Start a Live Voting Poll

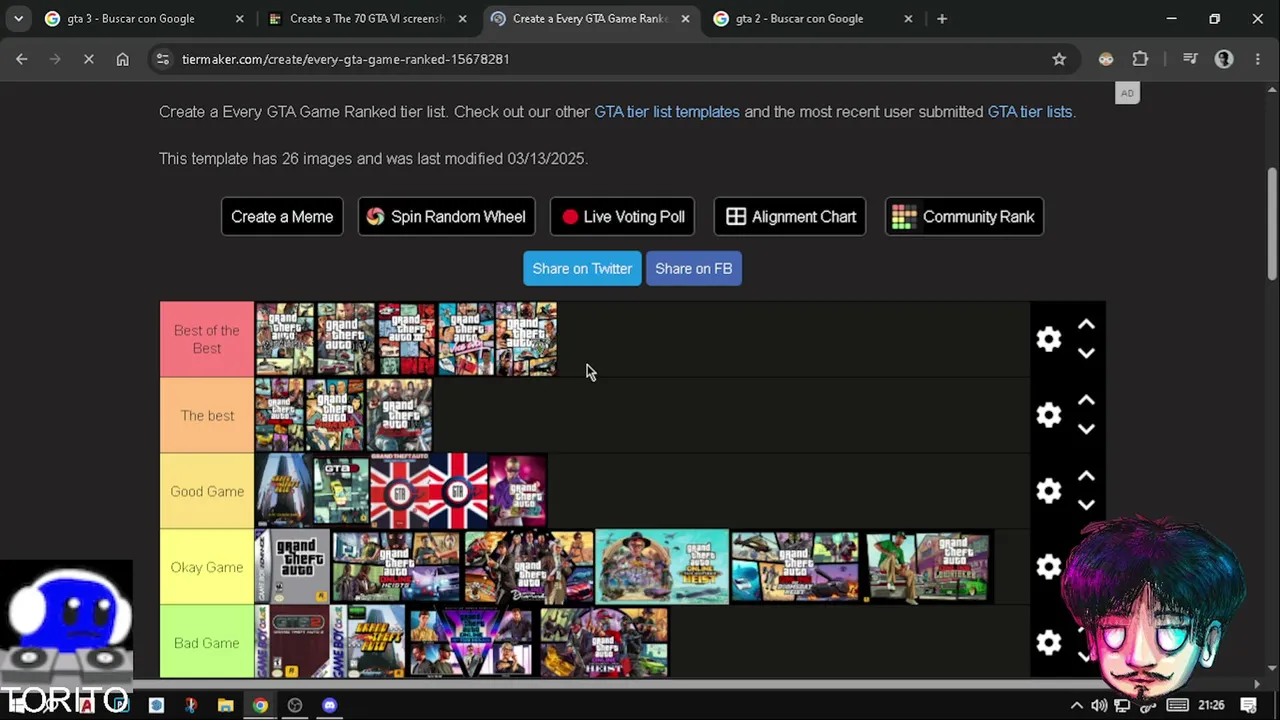(622, 217)
